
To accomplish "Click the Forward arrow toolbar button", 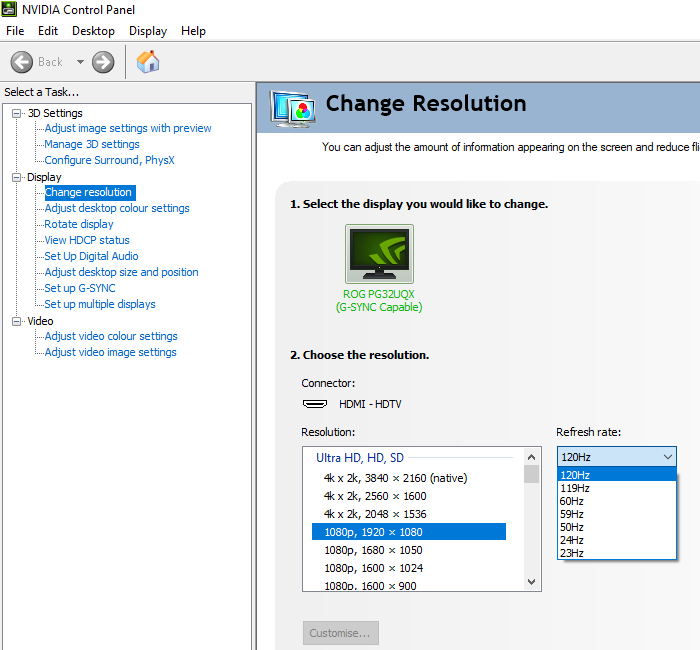I will point(103,62).
